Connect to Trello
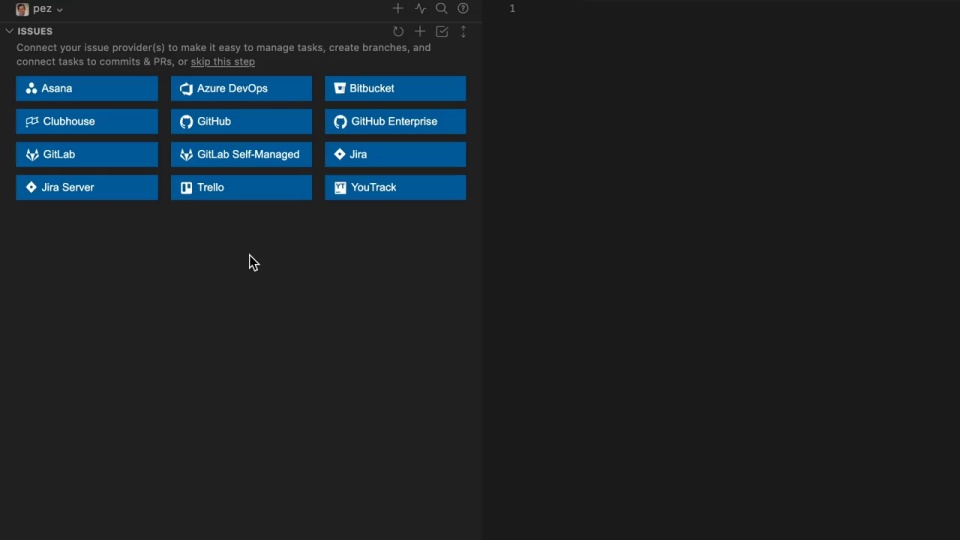 pyautogui.click(x=241, y=187)
